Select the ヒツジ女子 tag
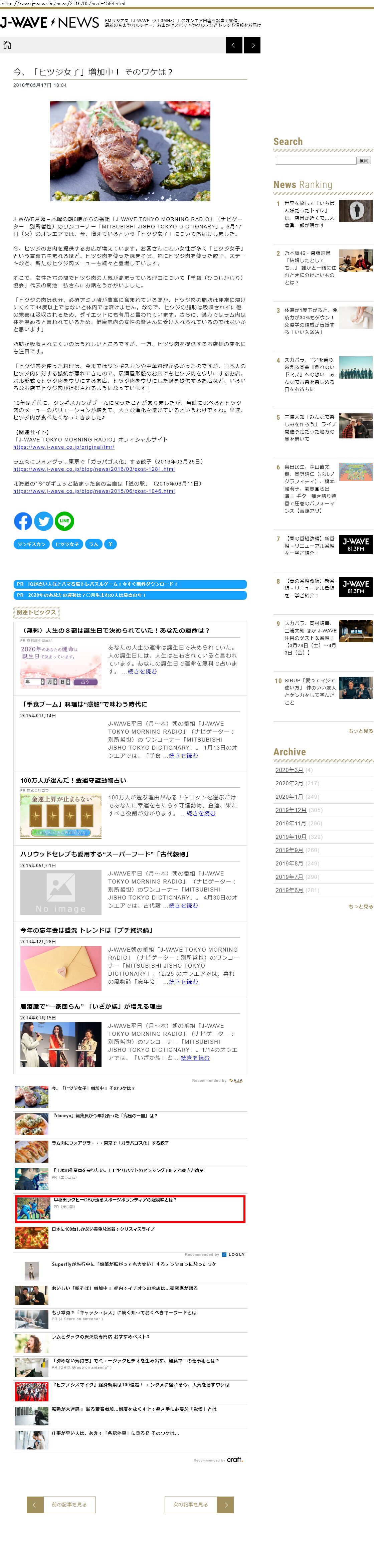Screen dimensions: 374x1568 tap(67, 544)
